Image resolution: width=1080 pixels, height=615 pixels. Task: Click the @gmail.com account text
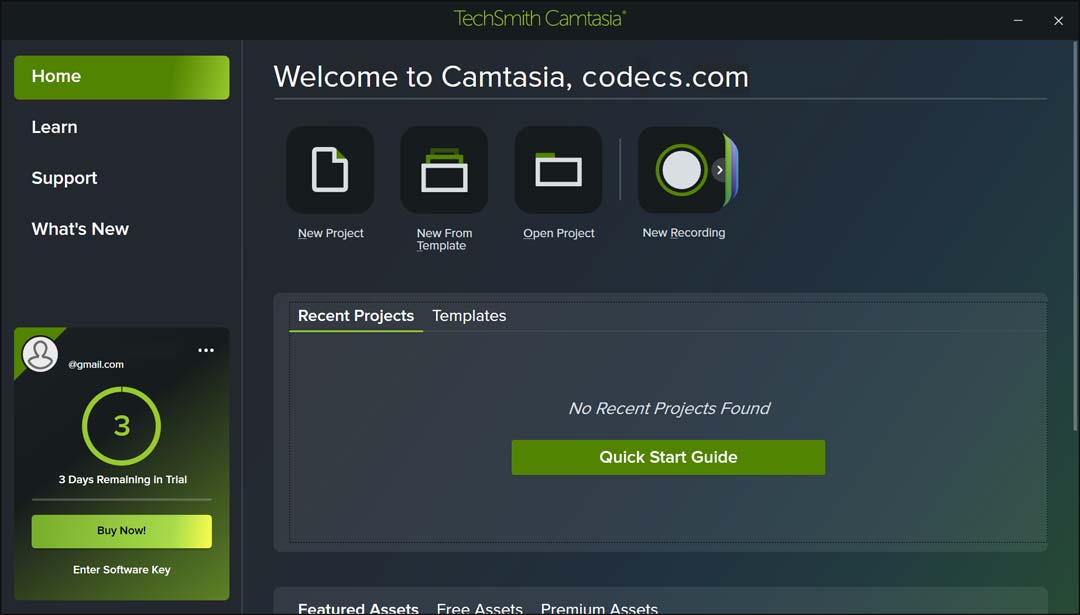96,364
